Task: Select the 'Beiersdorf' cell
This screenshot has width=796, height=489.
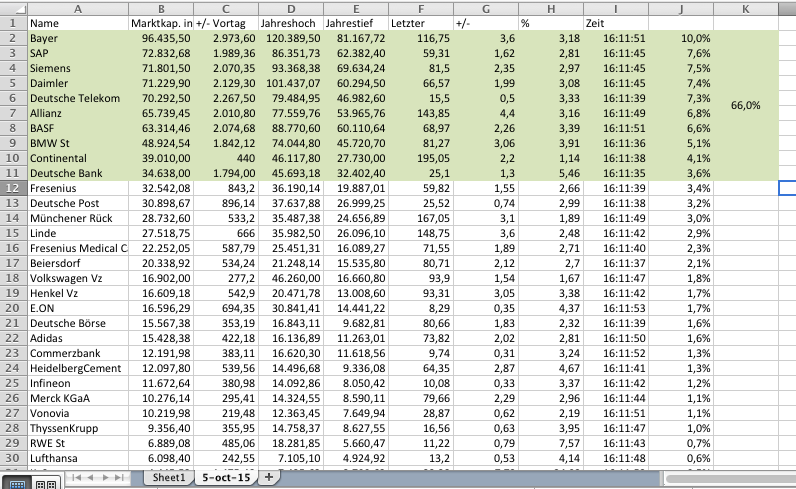Action: [78, 263]
